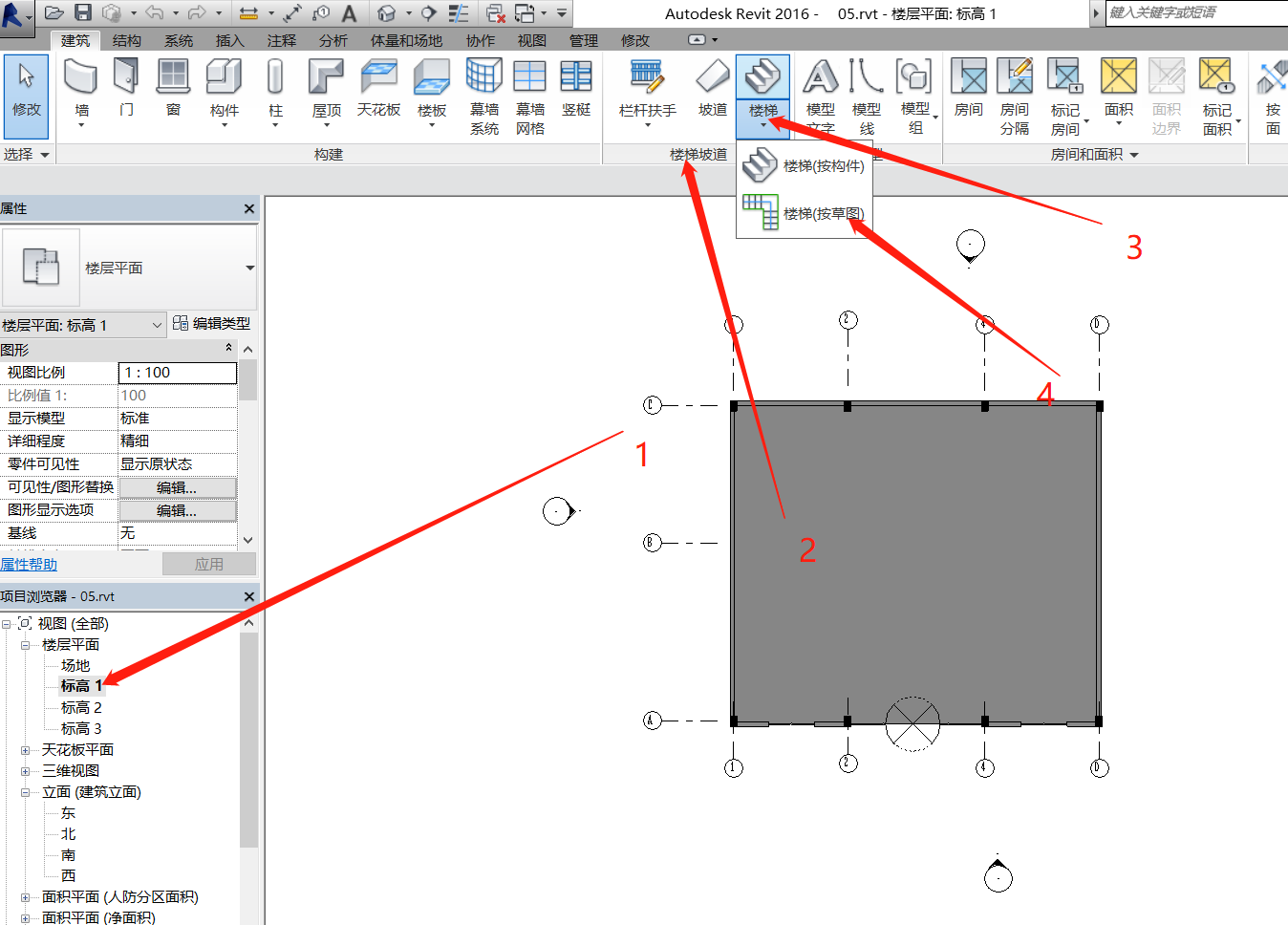Click the Room (房间) tool icon
The width and height of the screenshot is (1288, 925).
[968, 88]
